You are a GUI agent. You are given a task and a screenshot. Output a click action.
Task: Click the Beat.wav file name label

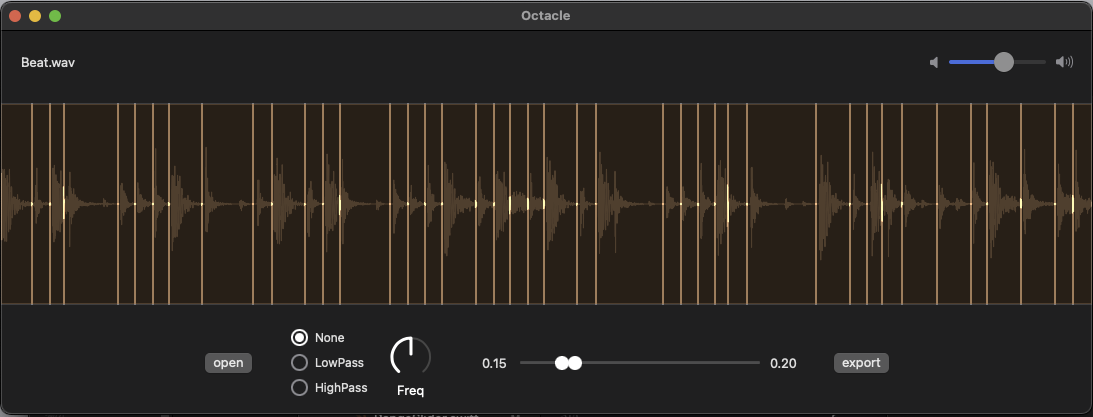(x=48, y=63)
